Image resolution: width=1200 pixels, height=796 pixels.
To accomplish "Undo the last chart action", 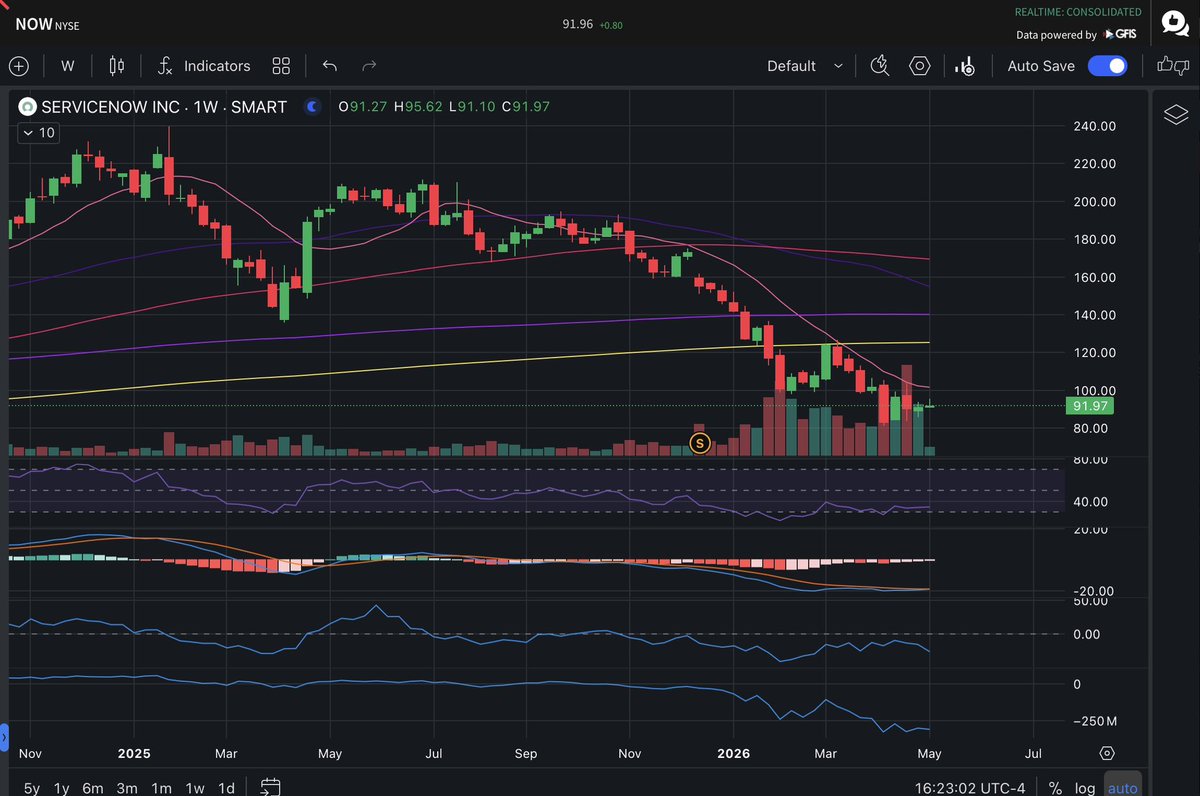I will coord(330,66).
